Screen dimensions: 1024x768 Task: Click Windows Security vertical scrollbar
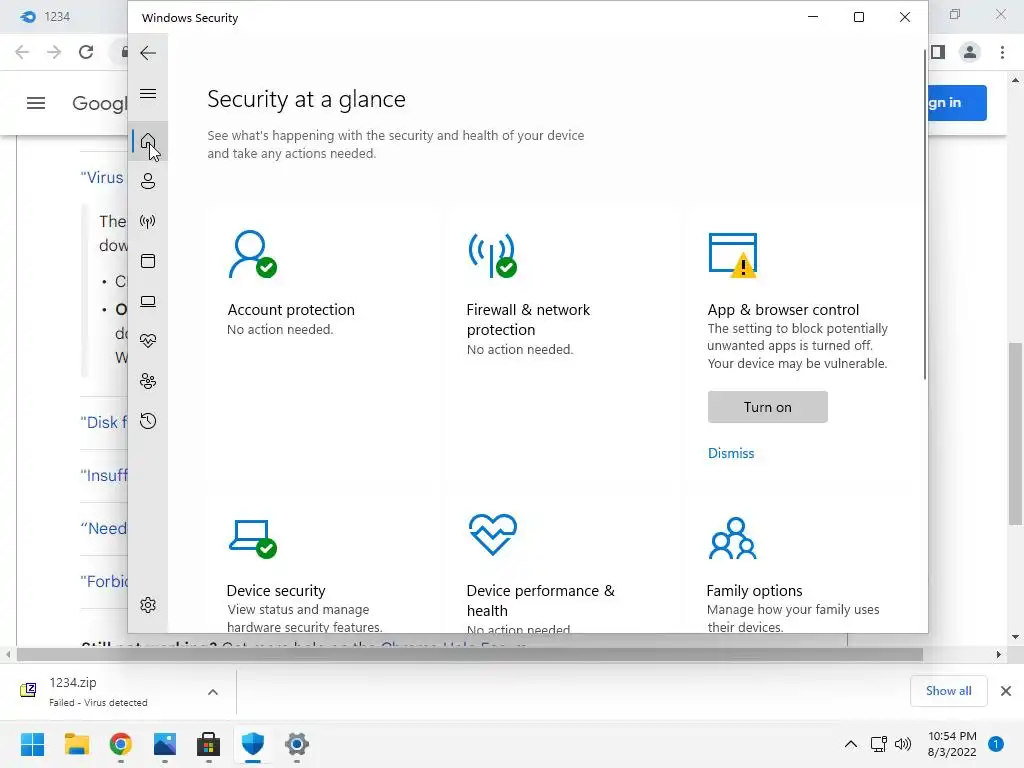925,216
